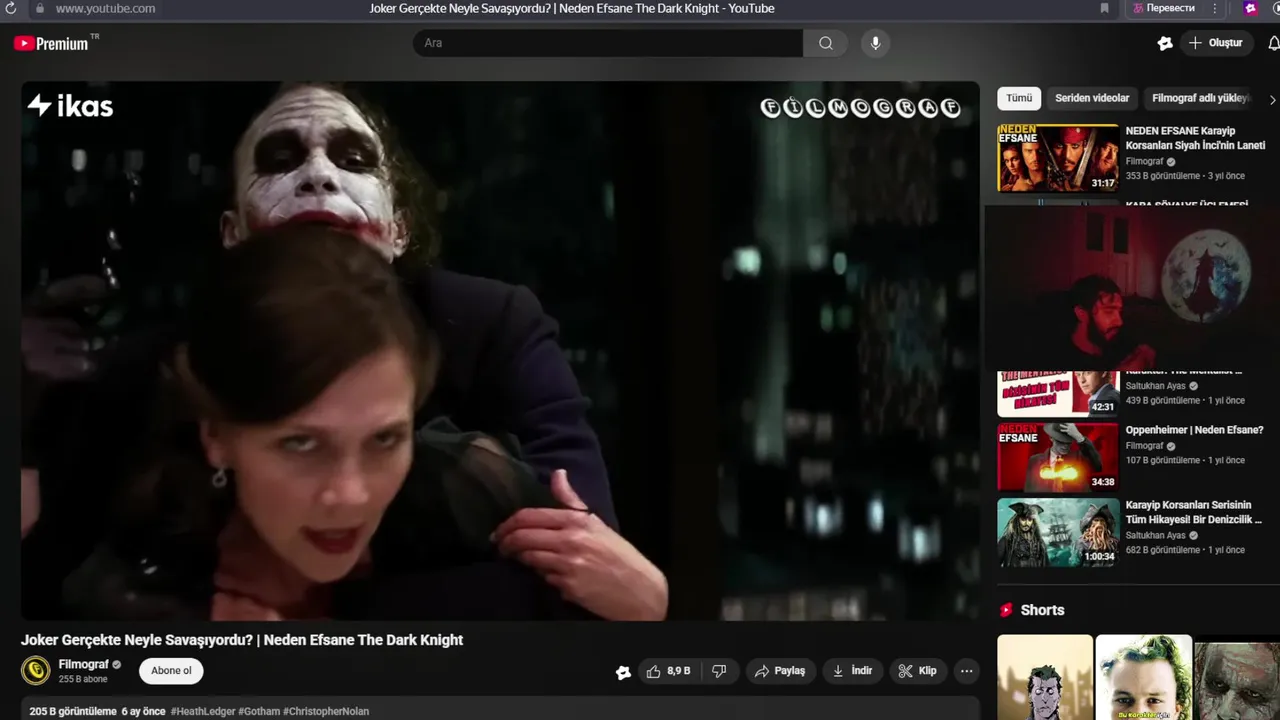Click the search magnifier button
The height and width of the screenshot is (720, 1280).
[x=825, y=43]
